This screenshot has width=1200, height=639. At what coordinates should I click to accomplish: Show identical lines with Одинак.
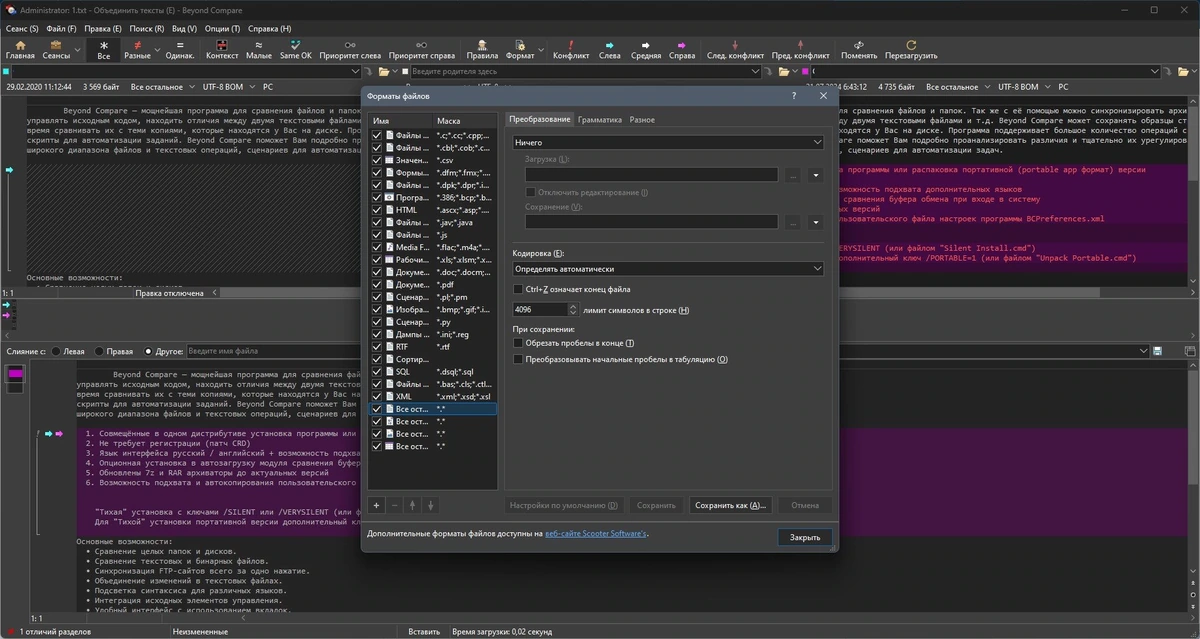click(x=180, y=50)
